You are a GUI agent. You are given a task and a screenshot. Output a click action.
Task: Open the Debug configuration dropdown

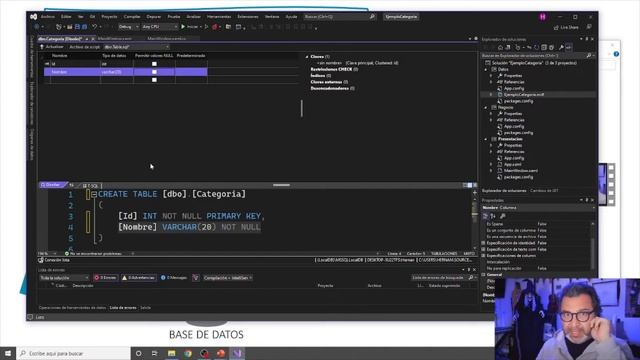[128, 27]
